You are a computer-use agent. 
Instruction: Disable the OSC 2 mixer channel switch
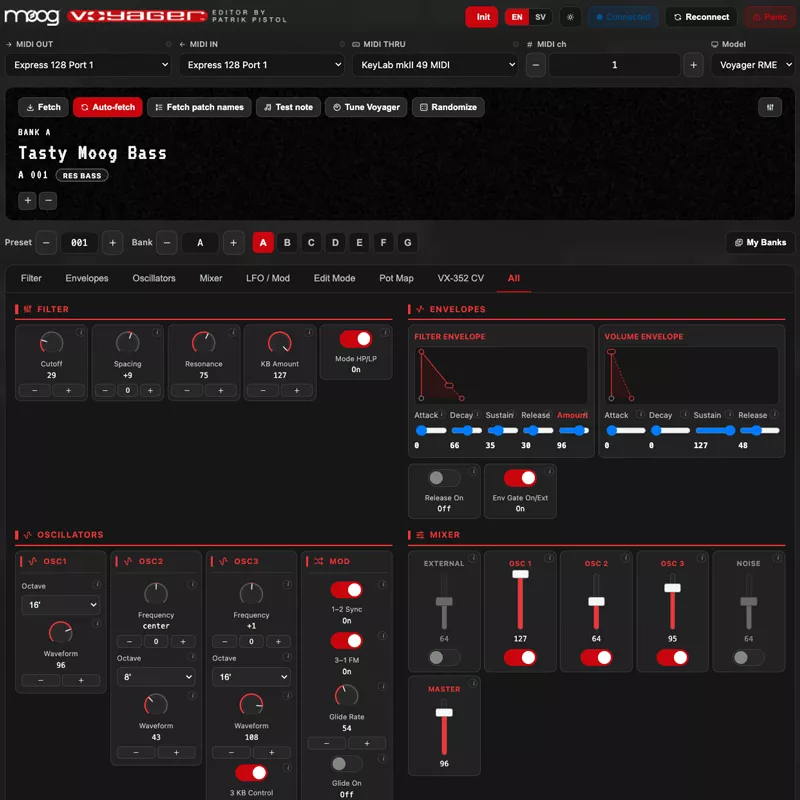[x=596, y=657]
